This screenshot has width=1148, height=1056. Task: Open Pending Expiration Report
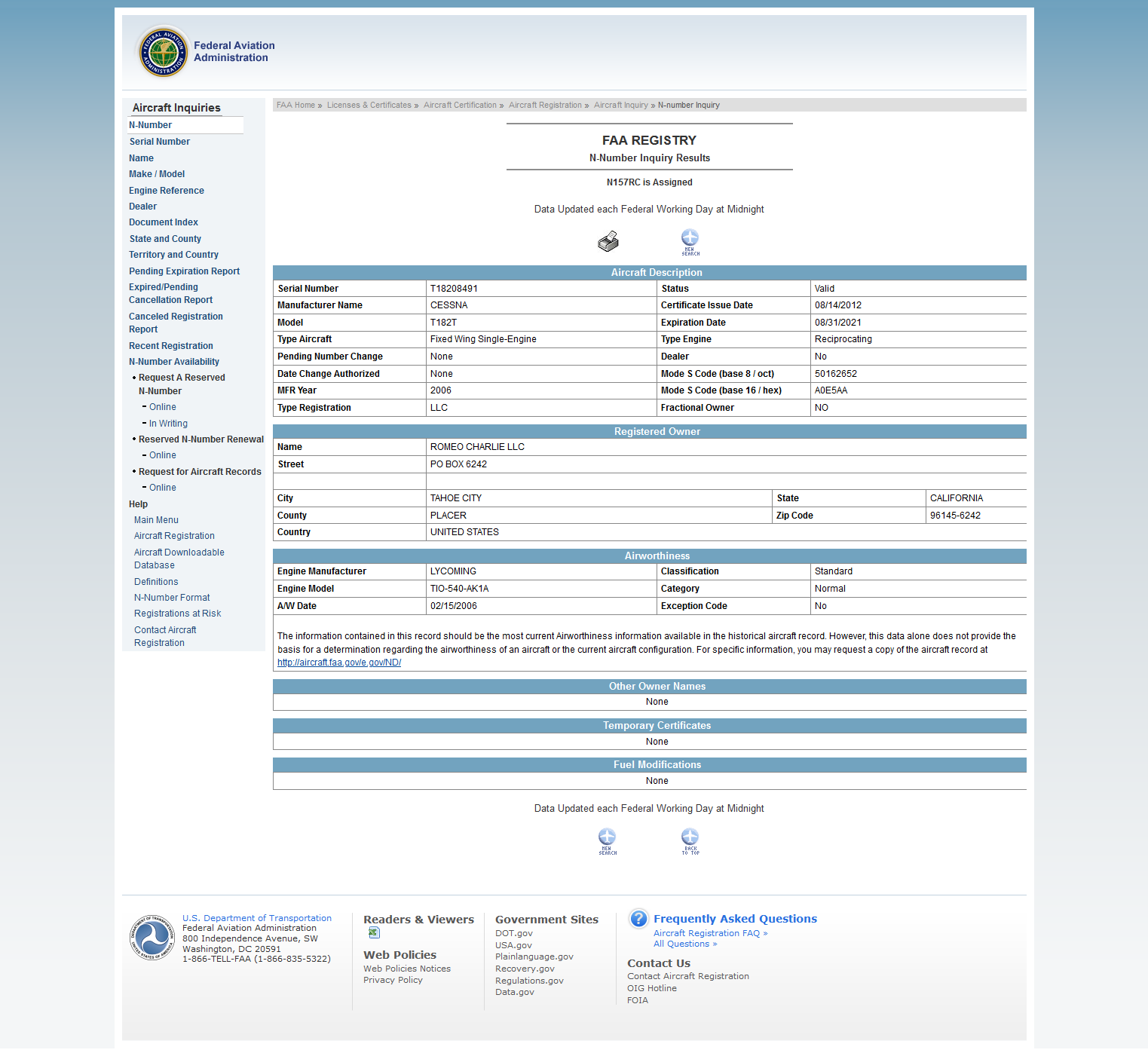(x=184, y=271)
